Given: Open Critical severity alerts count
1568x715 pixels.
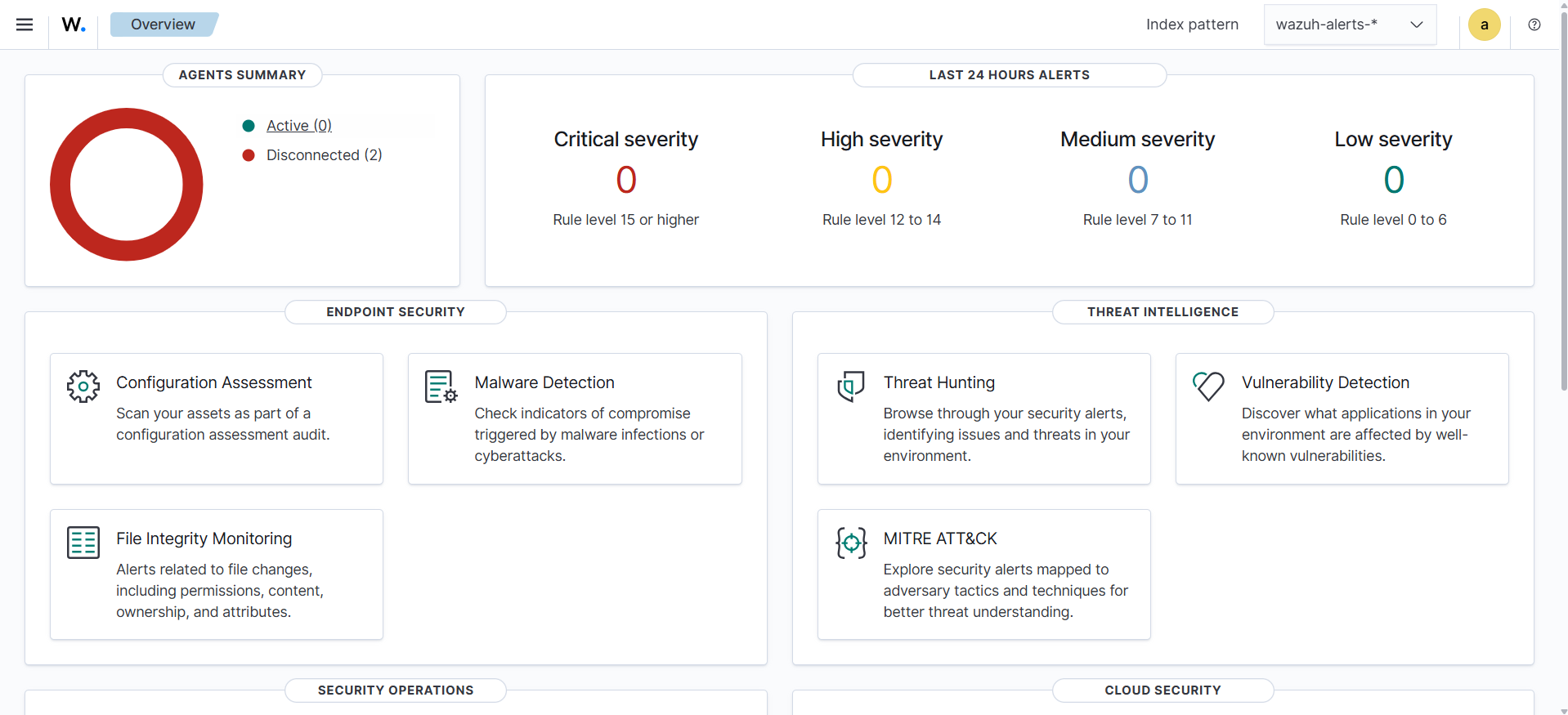Looking at the screenshot, I should (625, 180).
